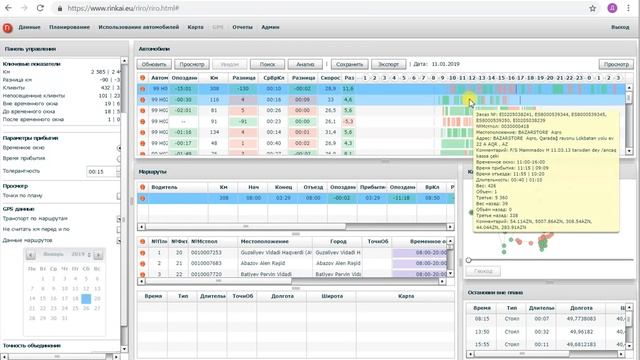Click the Скорос column header

pos(330,78)
